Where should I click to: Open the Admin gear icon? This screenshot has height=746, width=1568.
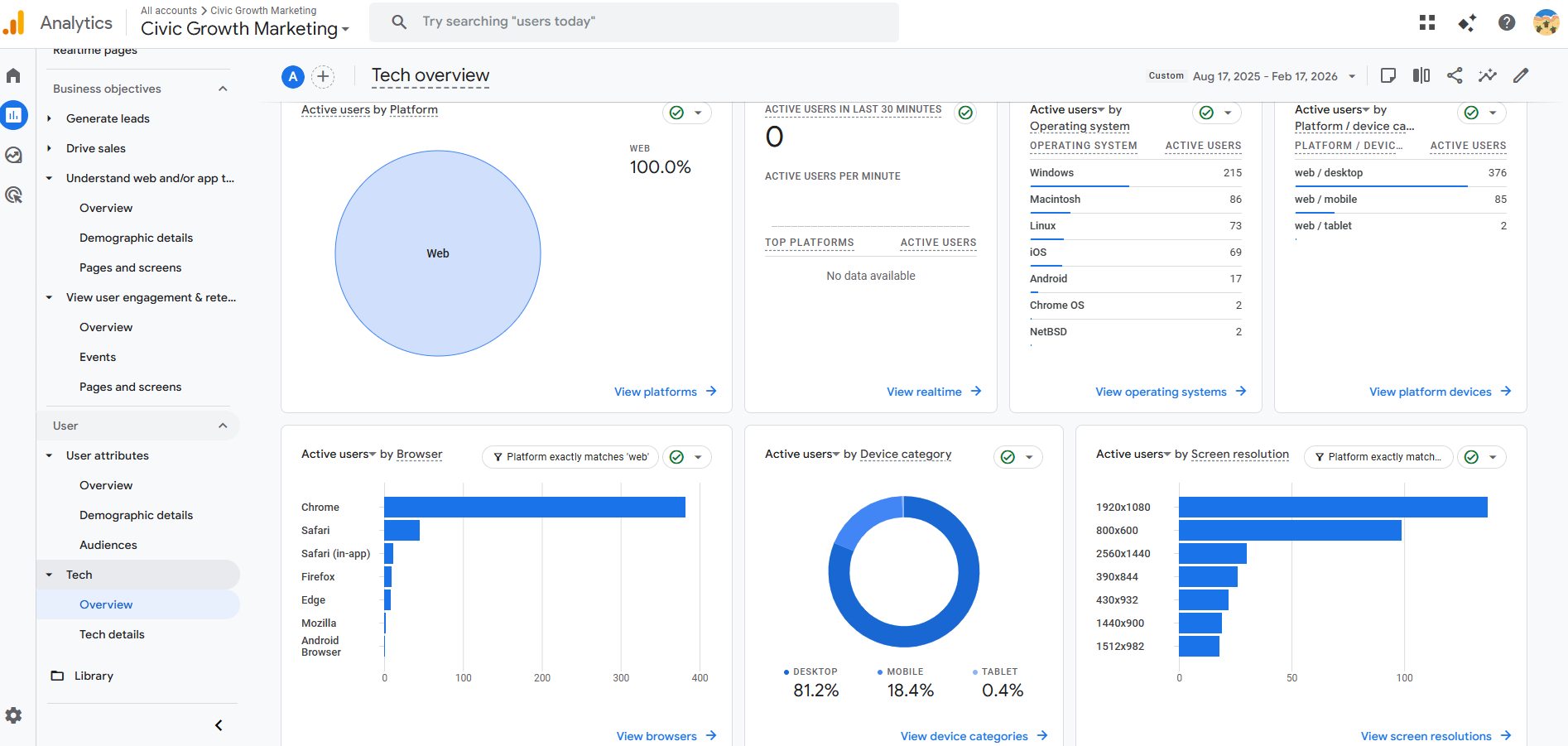click(x=13, y=715)
